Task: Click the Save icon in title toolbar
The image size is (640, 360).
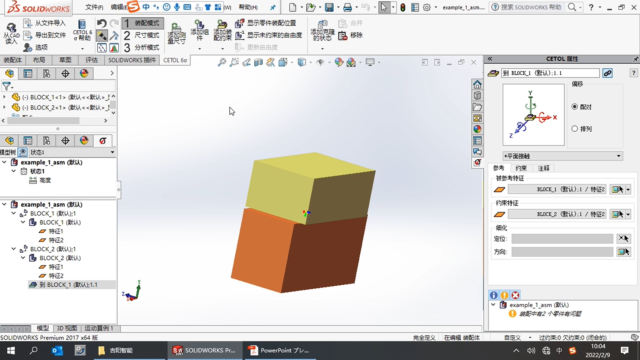Action: 329,7
